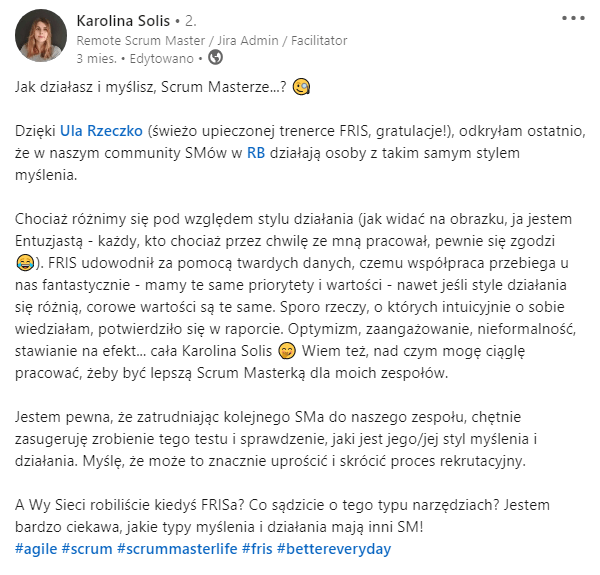
Task: Open the Ula Rzeczko mention link
Action: click(101, 131)
